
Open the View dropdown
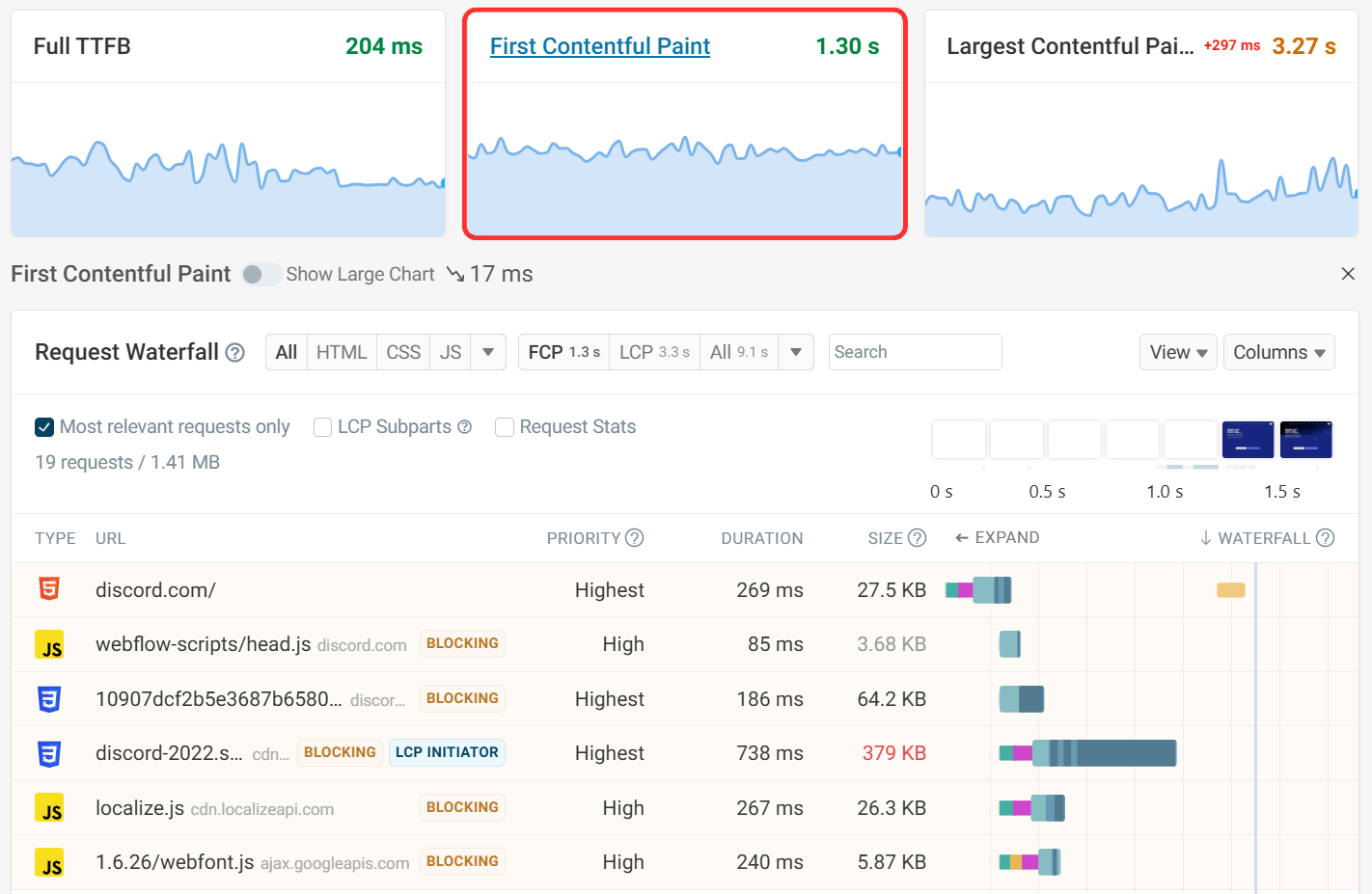click(1178, 353)
